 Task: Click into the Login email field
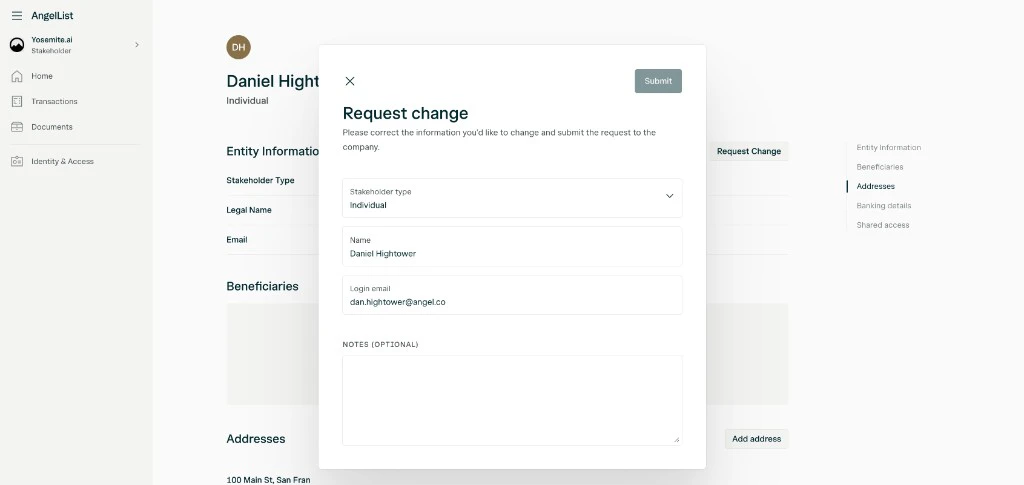[x=512, y=295]
